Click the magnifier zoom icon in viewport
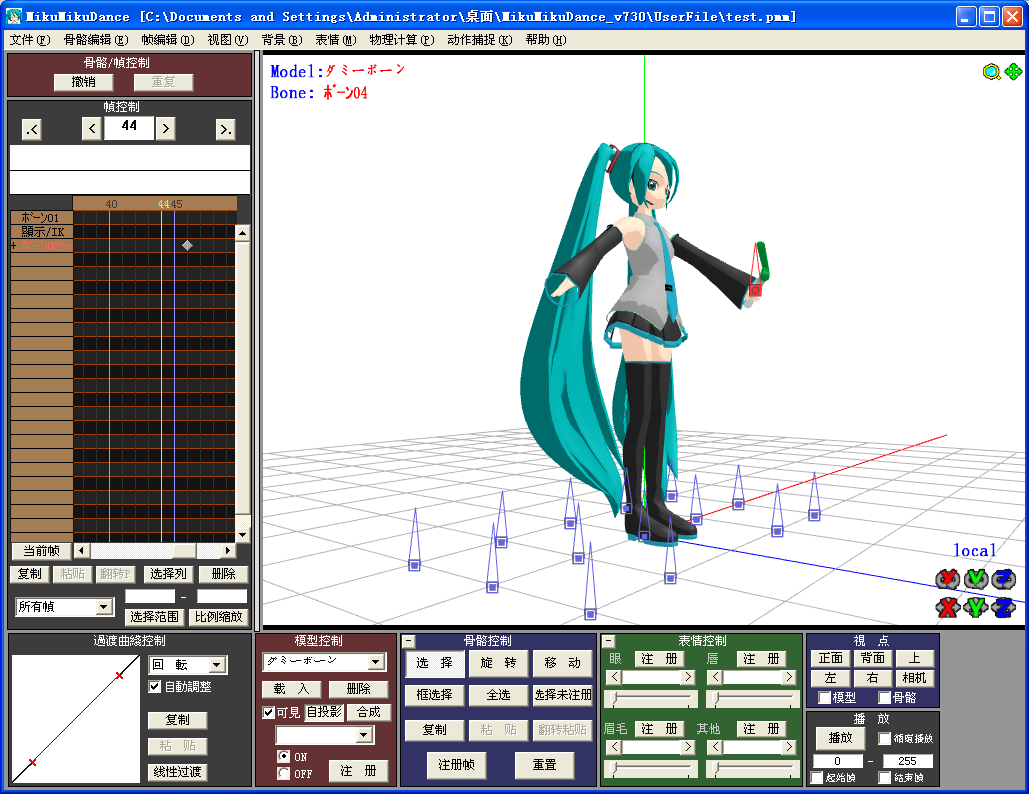 992,72
